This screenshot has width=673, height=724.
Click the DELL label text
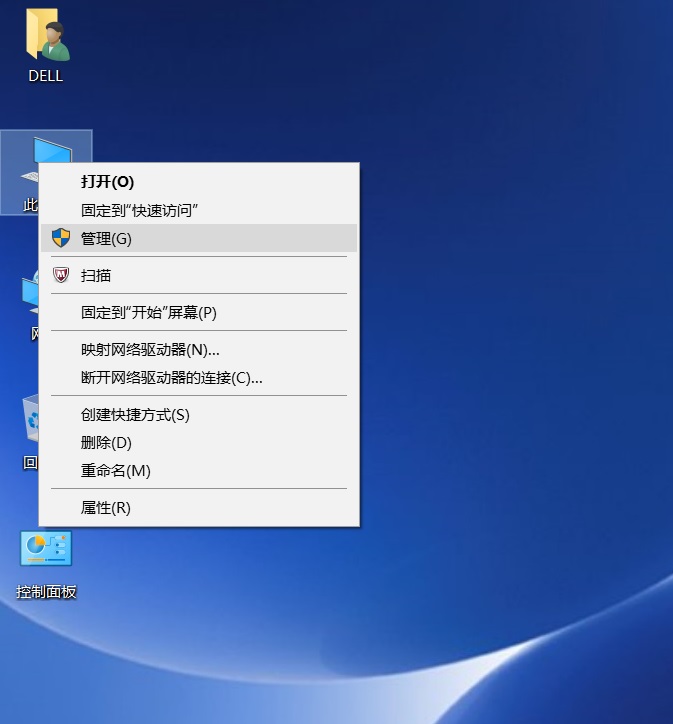(46, 76)
